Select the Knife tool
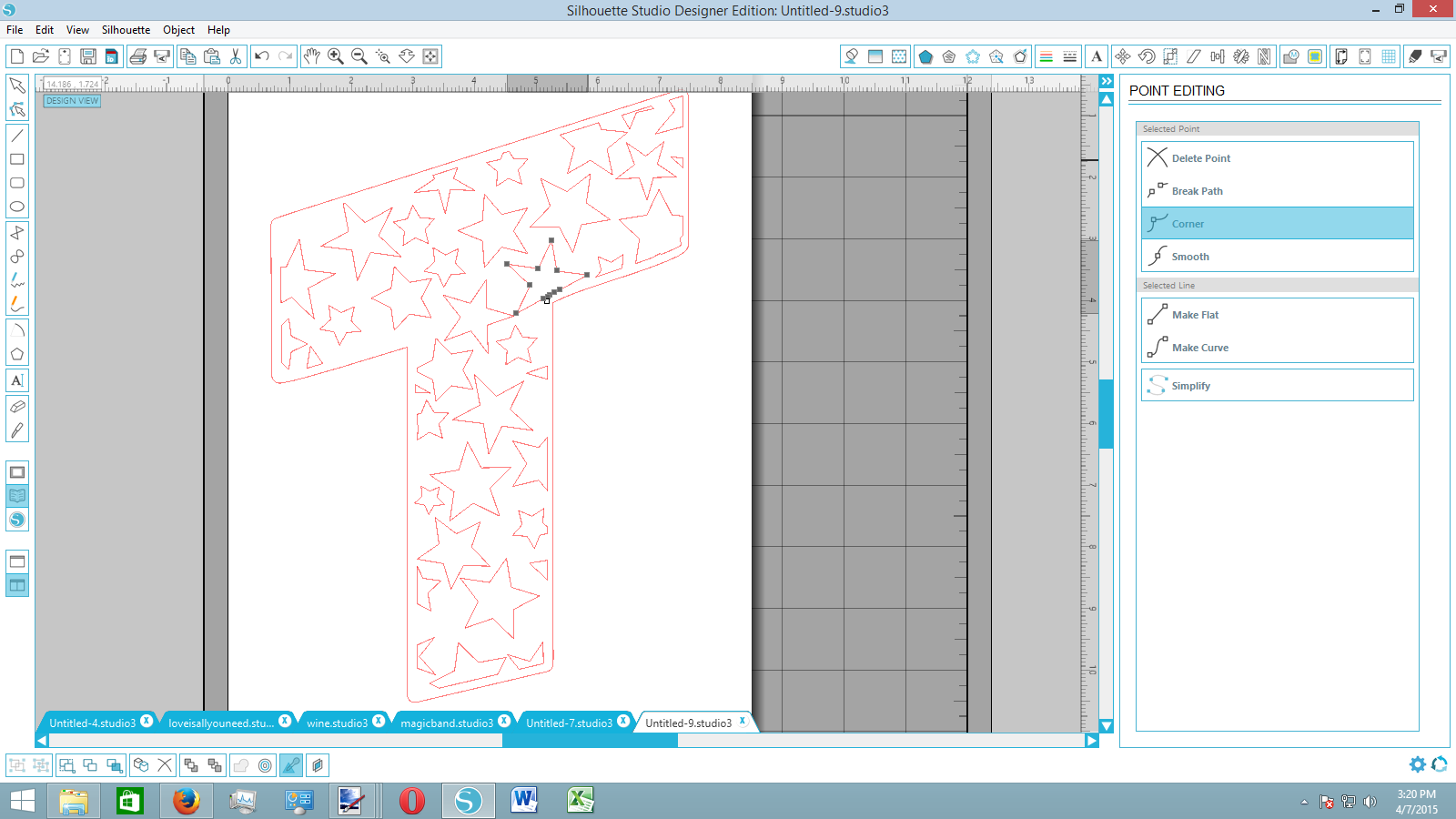Image resolution: width=1456 pixels, height=819 pixels. 17,430
